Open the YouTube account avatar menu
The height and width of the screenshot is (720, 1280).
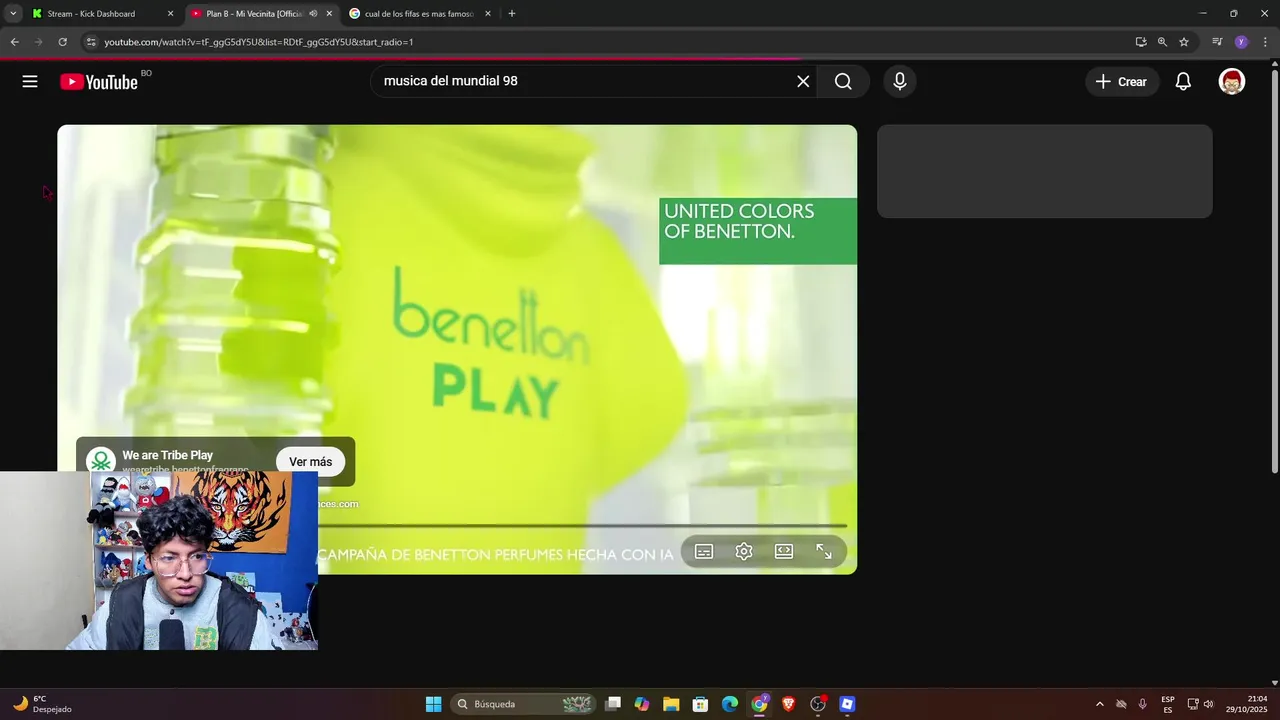[1232, 82]
